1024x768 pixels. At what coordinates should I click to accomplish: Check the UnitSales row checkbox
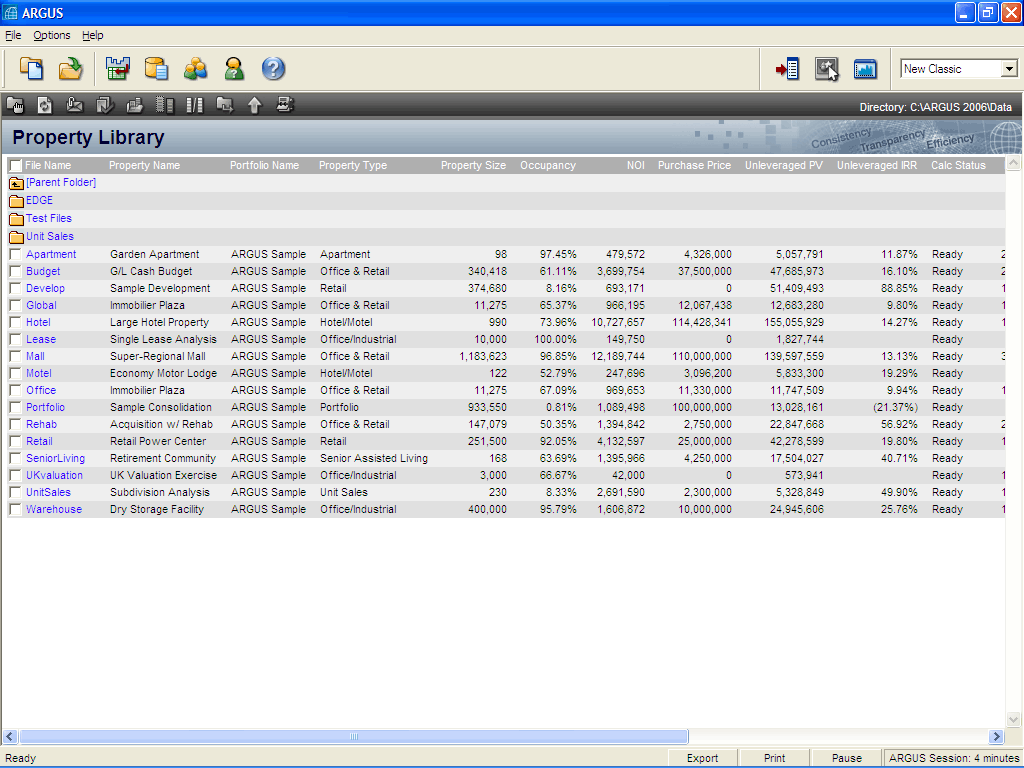tap(15, 492)
